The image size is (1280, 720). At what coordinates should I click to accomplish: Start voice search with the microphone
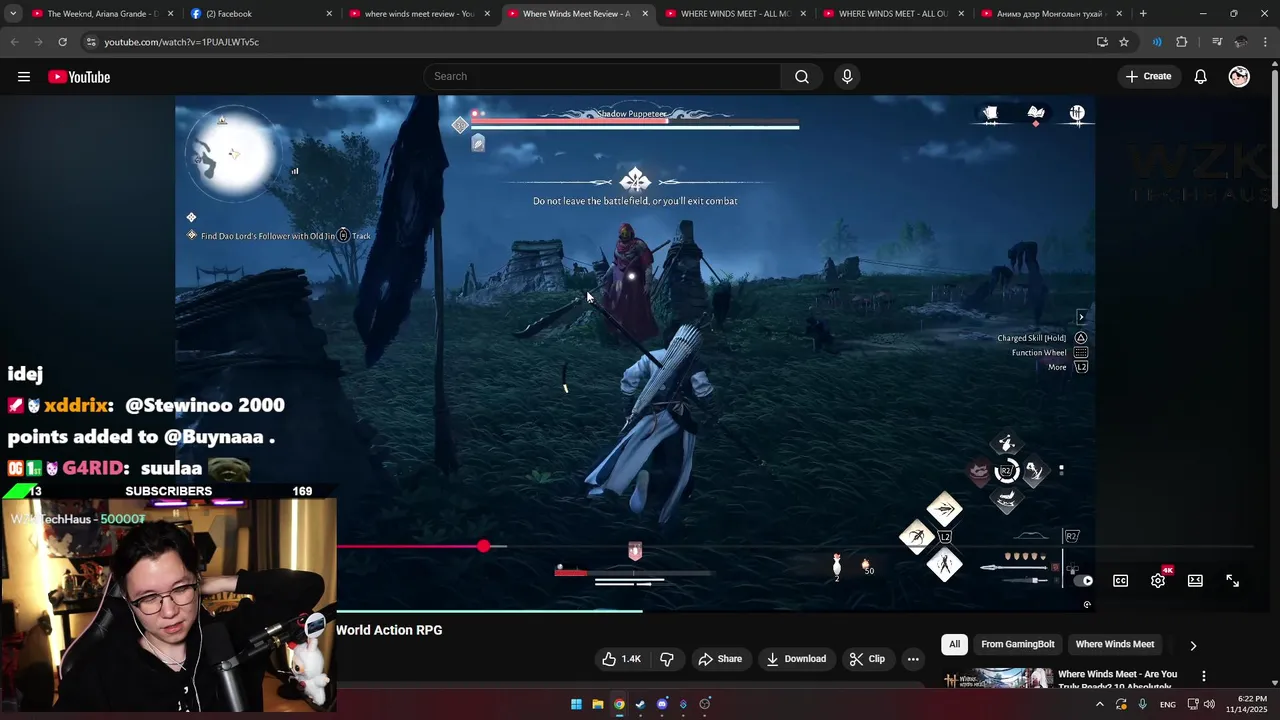[847, 77]
